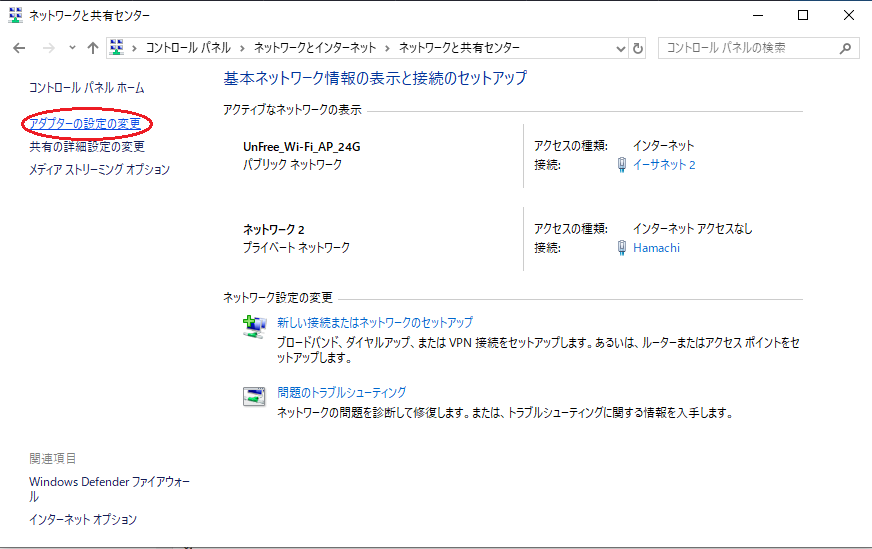Open コントロール パネル ホーム link
872x549 pixels.
pyautogui.click(x=86, y=88)
